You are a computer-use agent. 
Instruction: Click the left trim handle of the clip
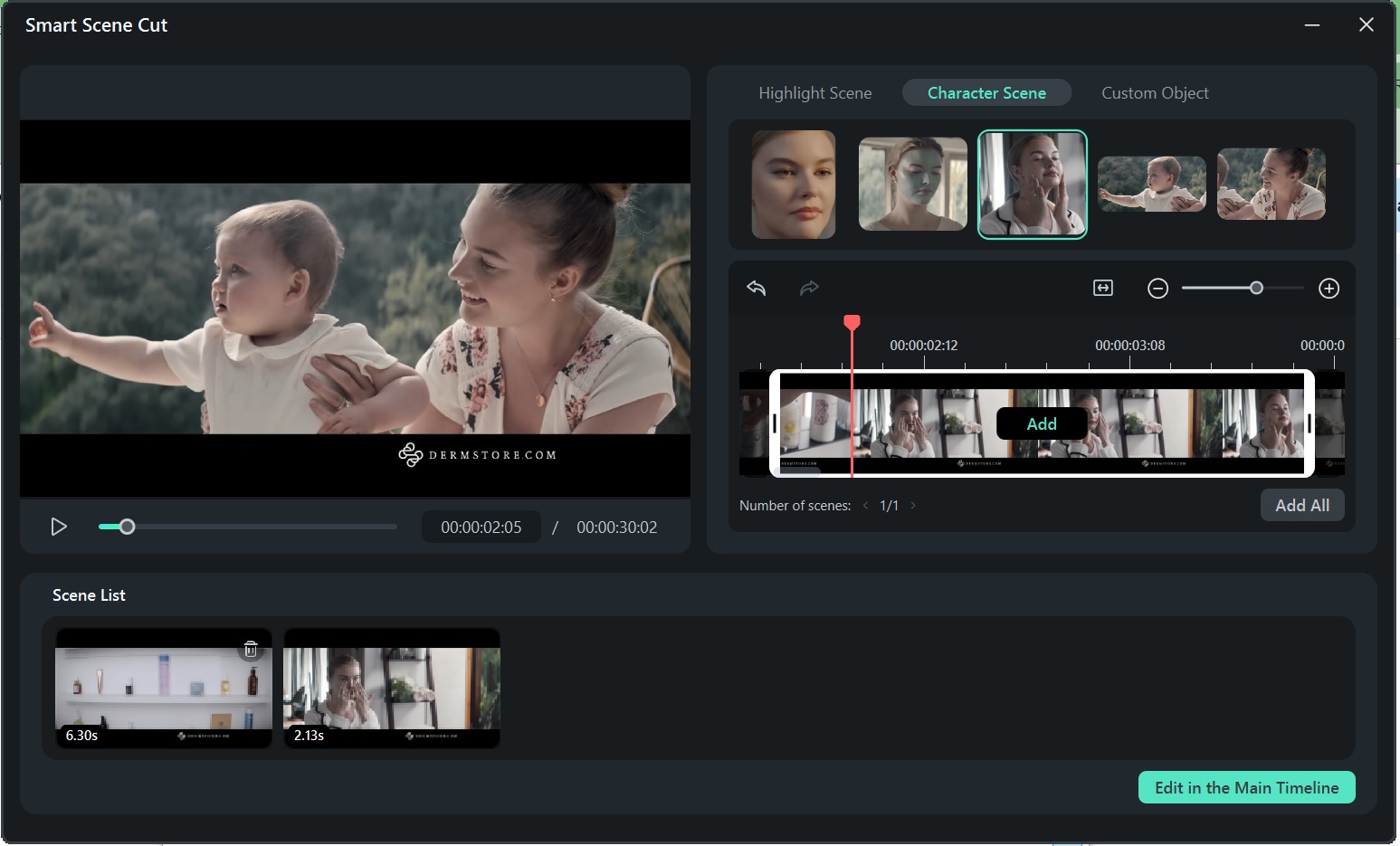[775, 423]
